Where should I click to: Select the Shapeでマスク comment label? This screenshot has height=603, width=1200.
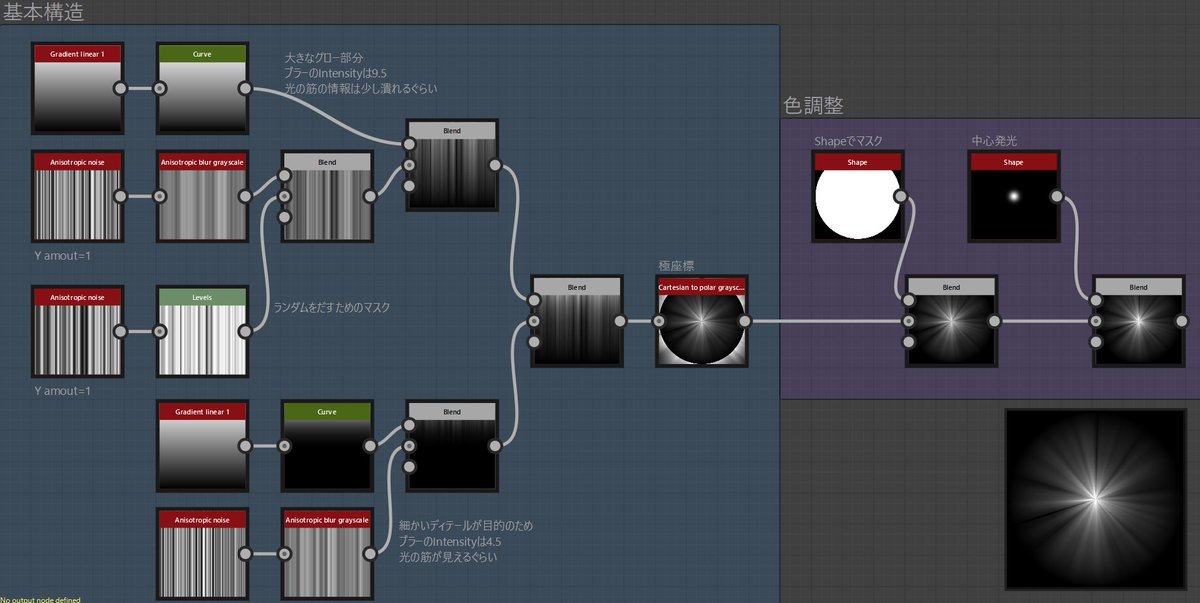848,141
